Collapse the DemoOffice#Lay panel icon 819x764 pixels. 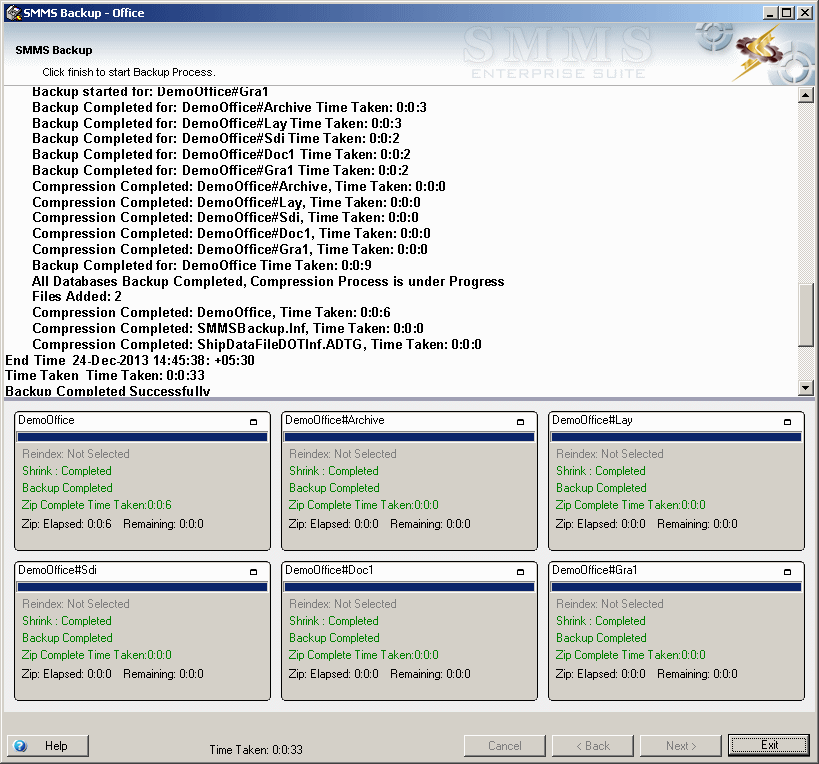[787, 422]
